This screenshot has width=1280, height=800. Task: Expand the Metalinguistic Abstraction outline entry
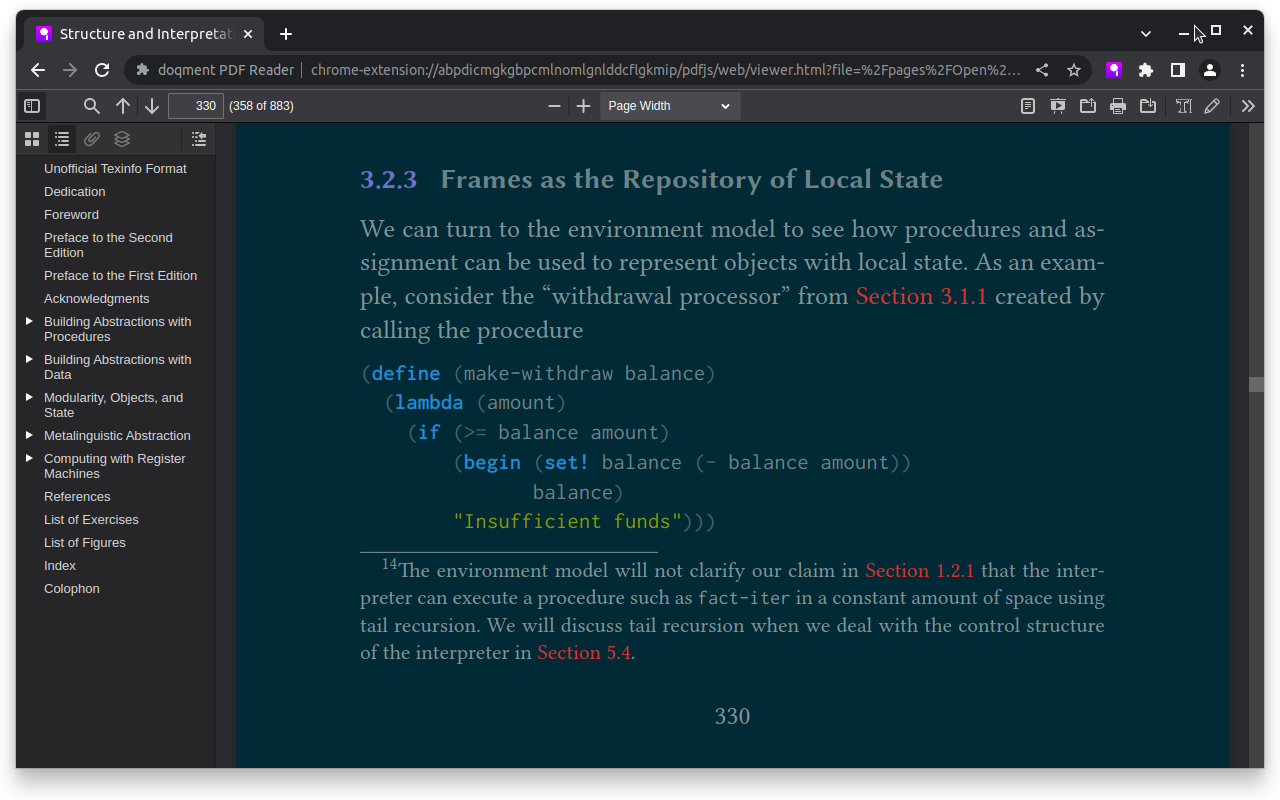[x=29, y=436]
